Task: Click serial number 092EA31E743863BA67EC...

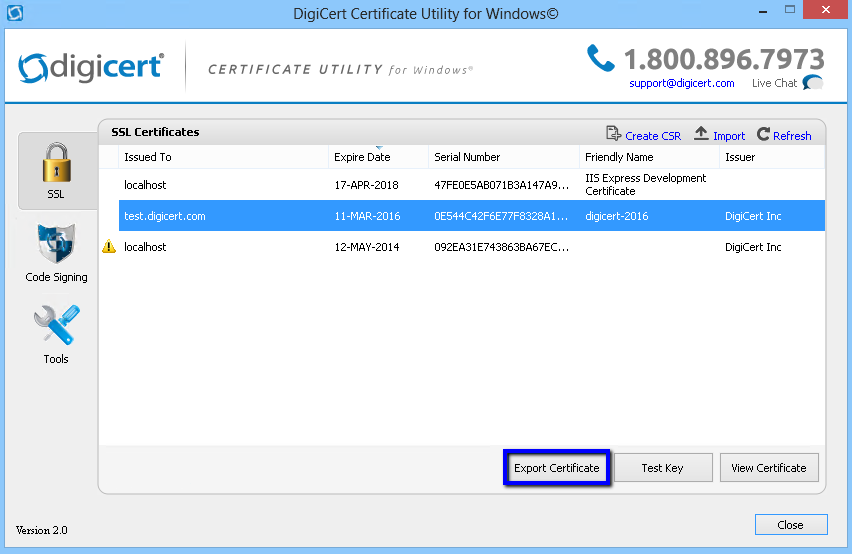Action: coord(502,247)
